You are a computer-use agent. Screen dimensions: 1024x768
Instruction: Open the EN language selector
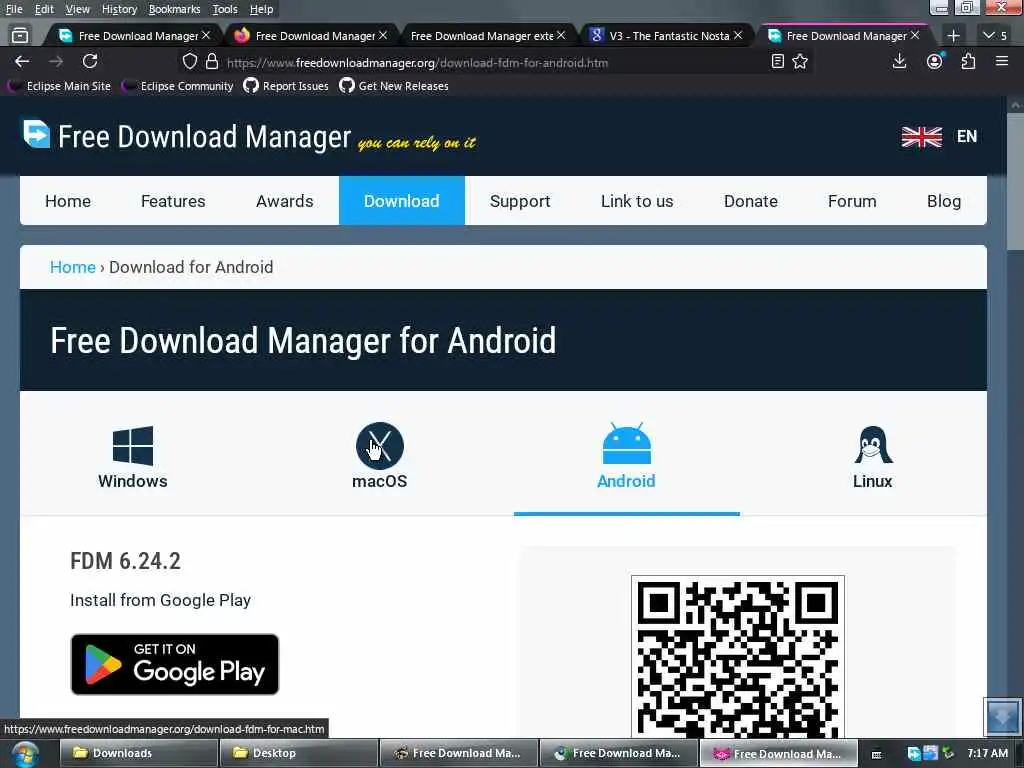967,136
